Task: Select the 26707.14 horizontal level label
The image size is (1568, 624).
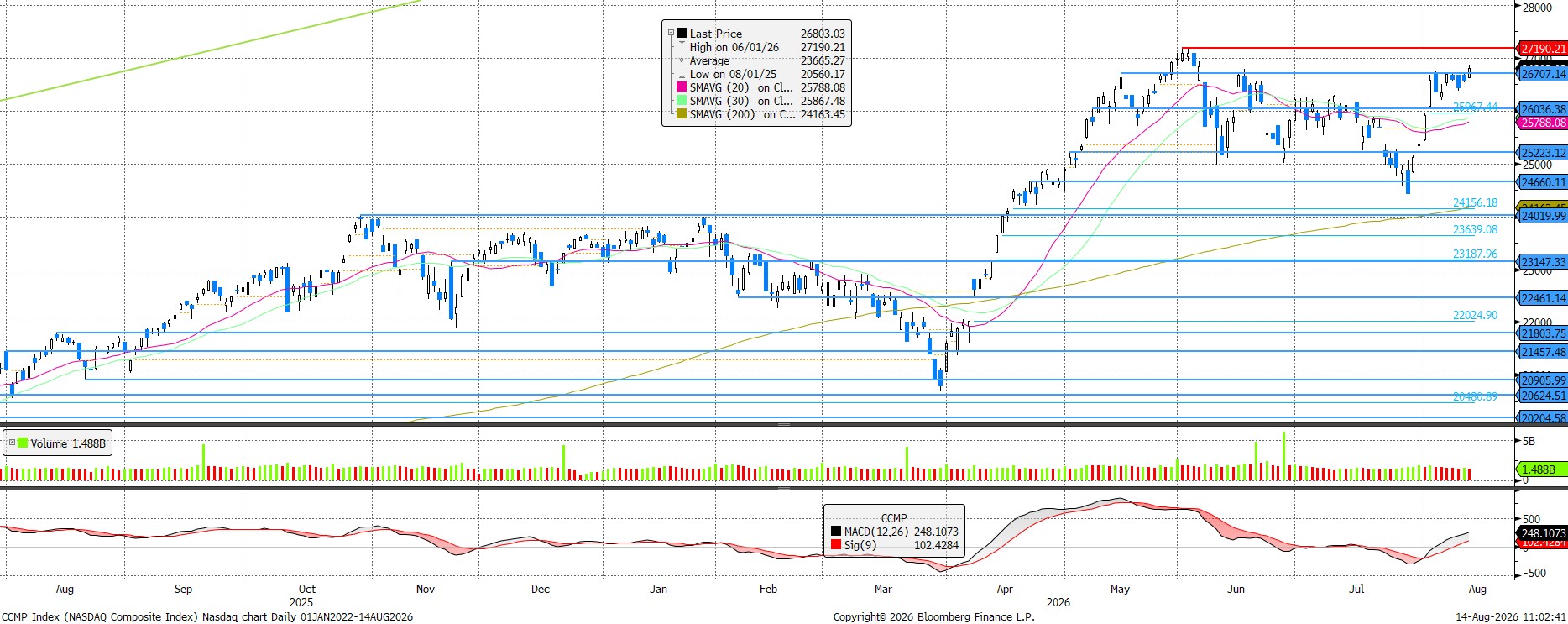Action: 1543,74
